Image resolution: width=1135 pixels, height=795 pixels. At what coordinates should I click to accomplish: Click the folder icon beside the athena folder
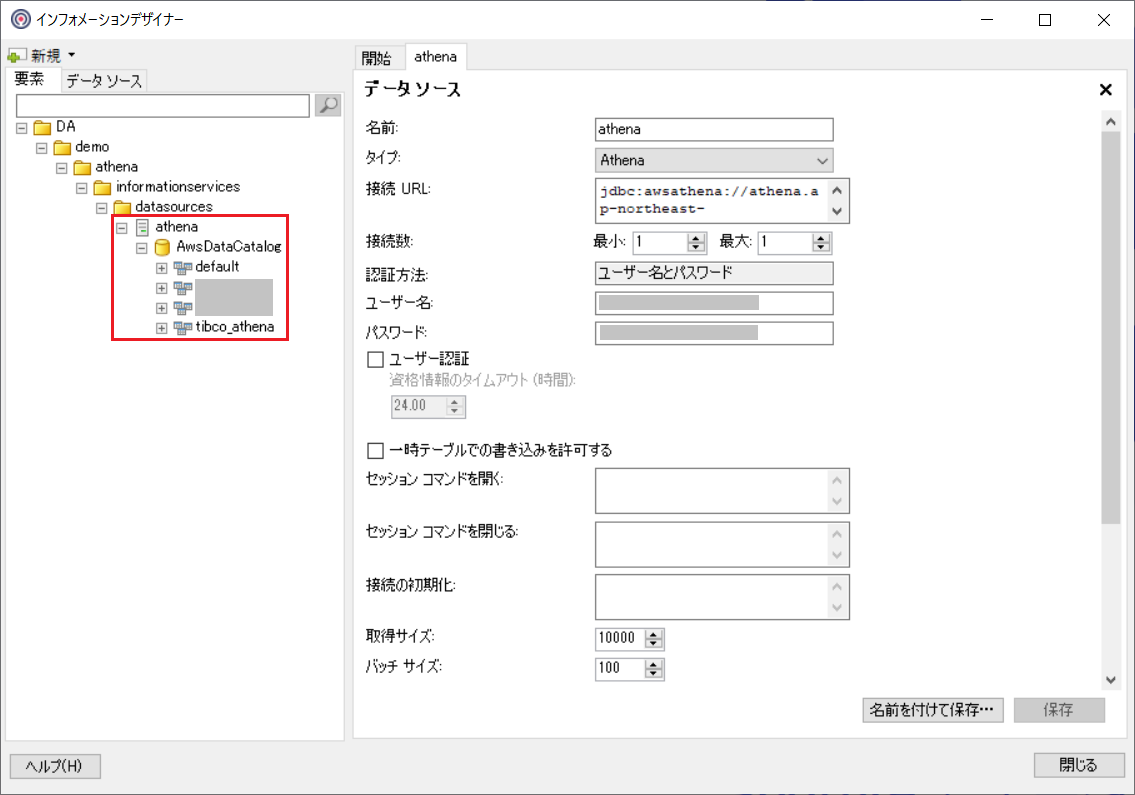coord(83,168)
